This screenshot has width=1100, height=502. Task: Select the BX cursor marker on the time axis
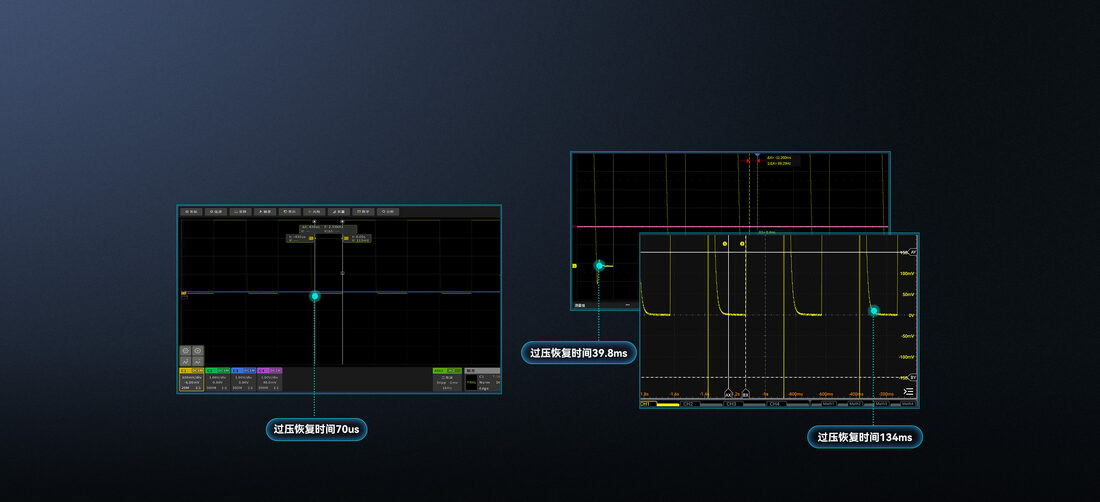tap(745, 393)
